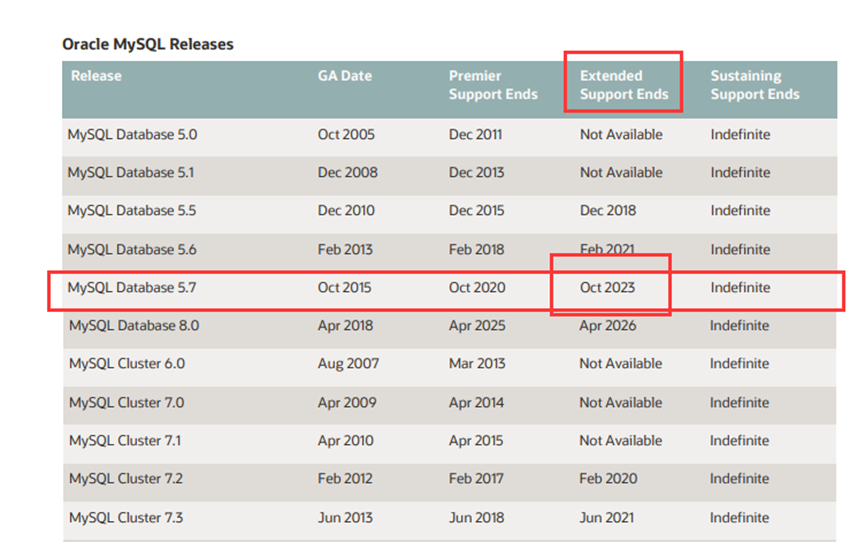Click premier support date 'Oct 2020'

[477, 288]
